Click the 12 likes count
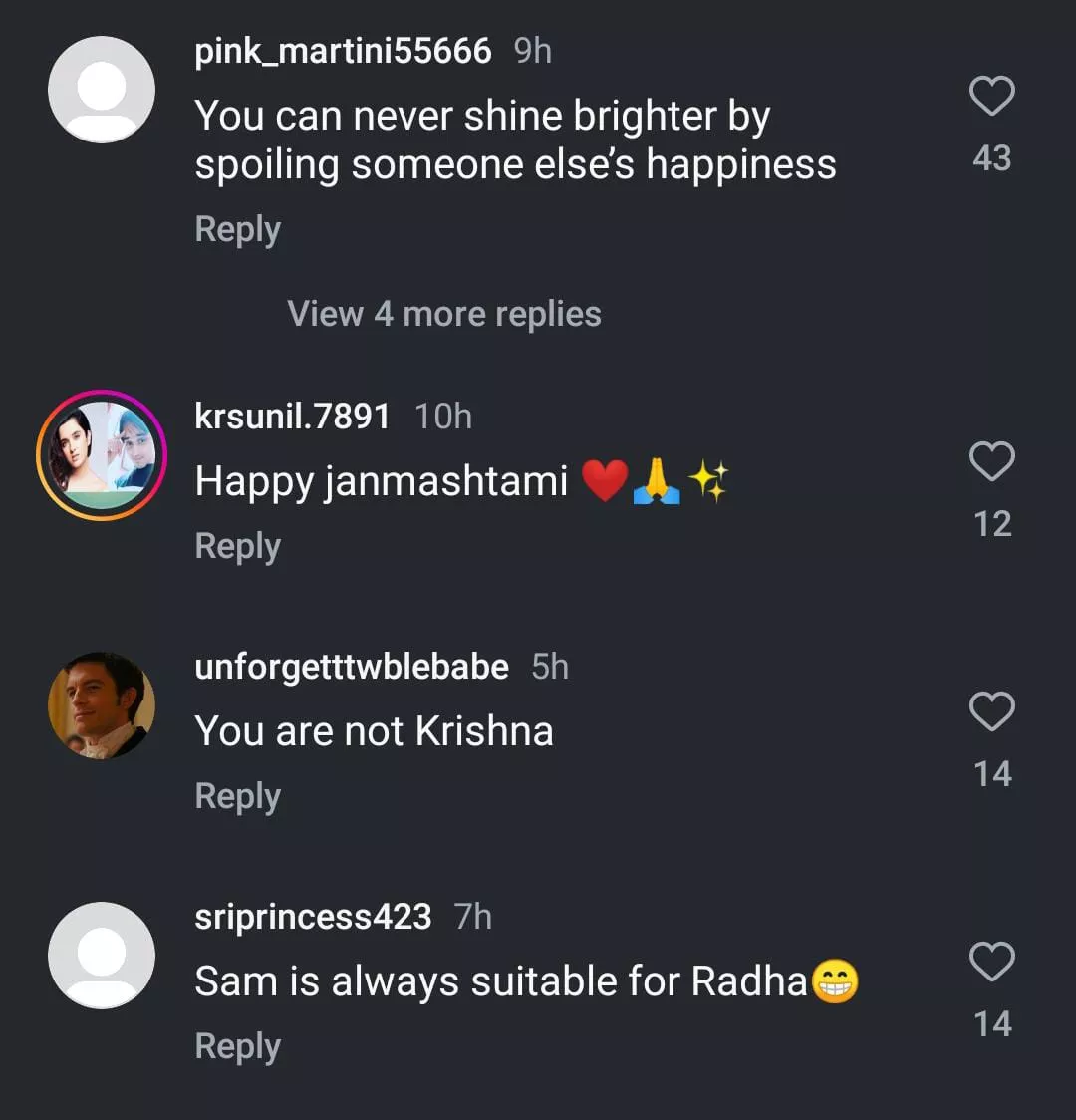 tap(991, 524)
